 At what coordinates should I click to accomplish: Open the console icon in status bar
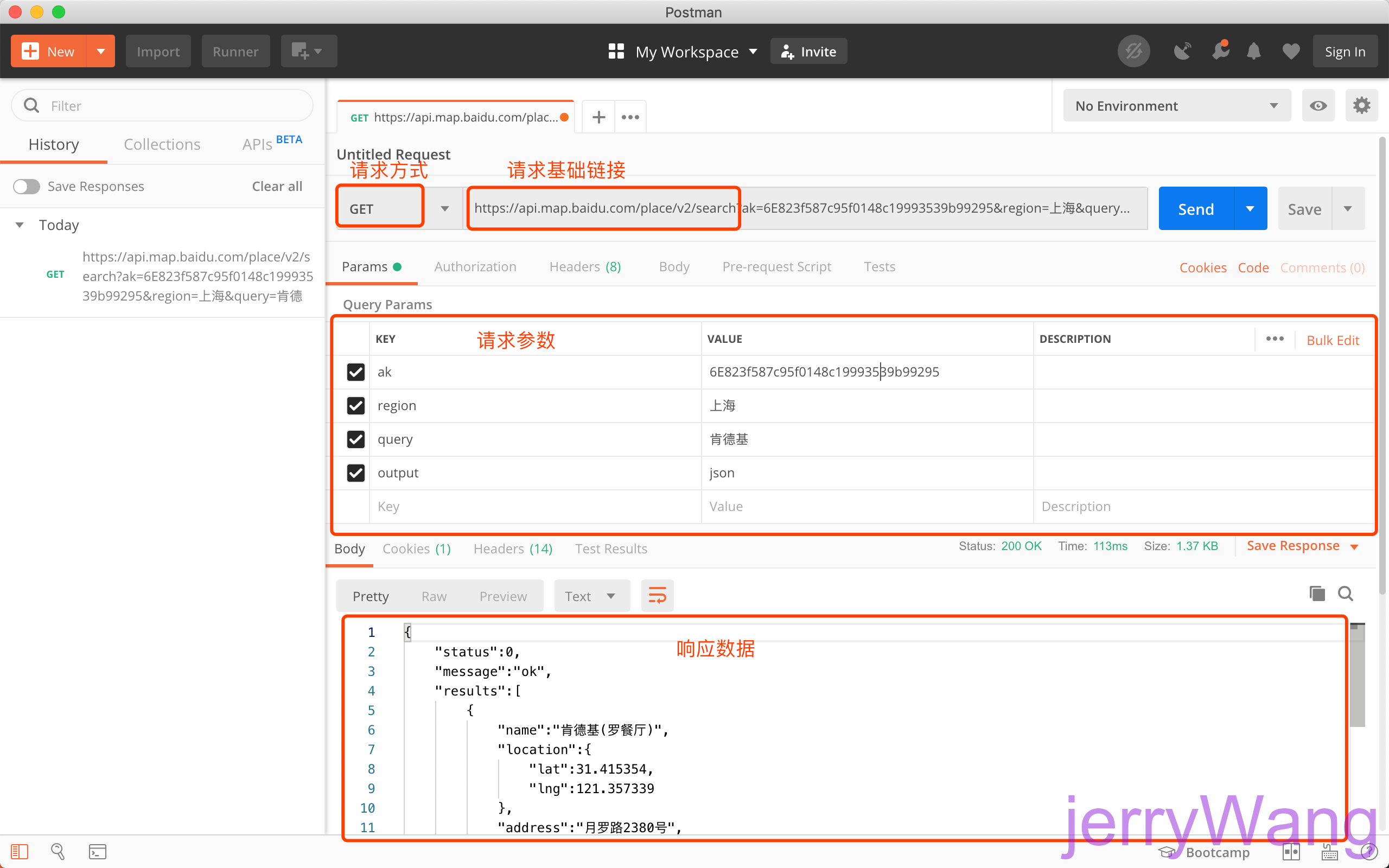point(97,852)
